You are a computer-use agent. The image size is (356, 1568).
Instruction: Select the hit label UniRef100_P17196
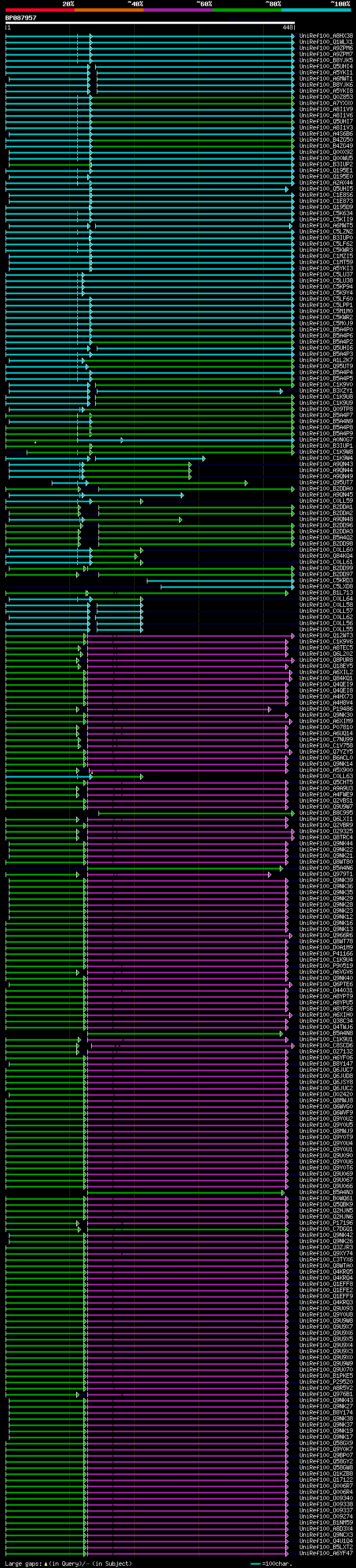(x=326, y=1222)
